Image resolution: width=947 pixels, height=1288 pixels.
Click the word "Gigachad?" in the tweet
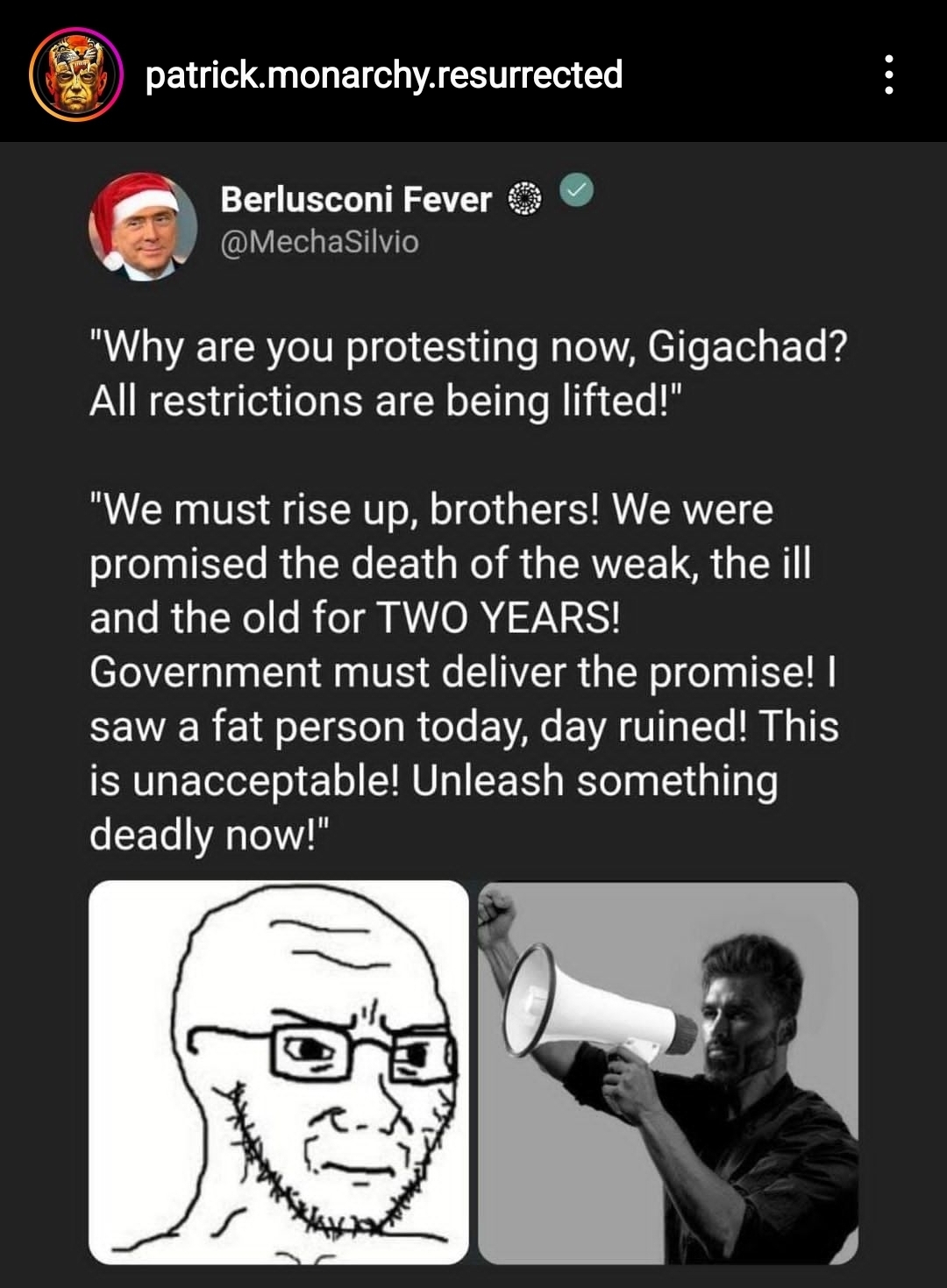[748, 347]
